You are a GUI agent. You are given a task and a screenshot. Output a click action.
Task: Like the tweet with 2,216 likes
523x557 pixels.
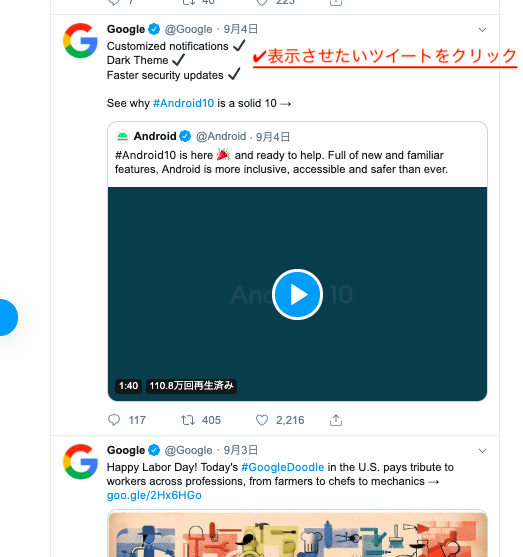262,420
